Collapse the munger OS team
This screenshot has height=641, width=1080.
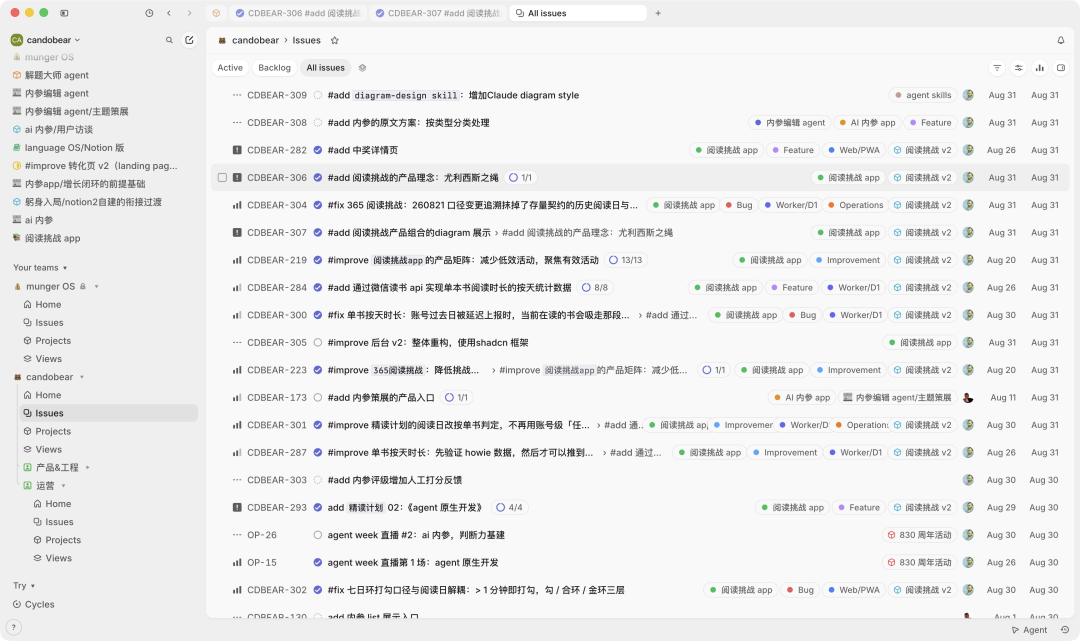[96, 286]
